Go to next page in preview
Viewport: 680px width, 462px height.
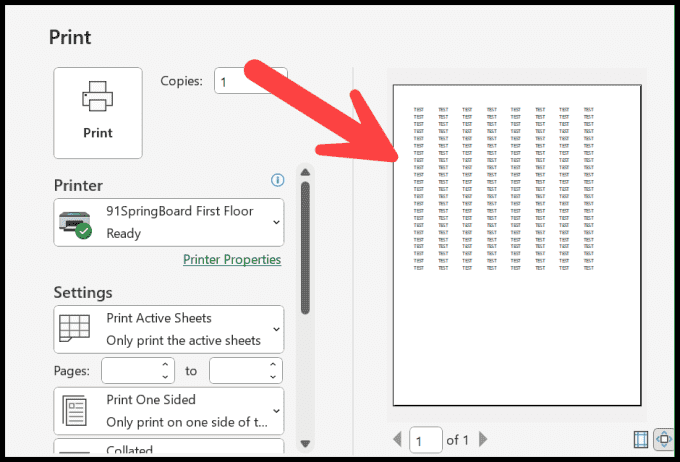[484, 439]
